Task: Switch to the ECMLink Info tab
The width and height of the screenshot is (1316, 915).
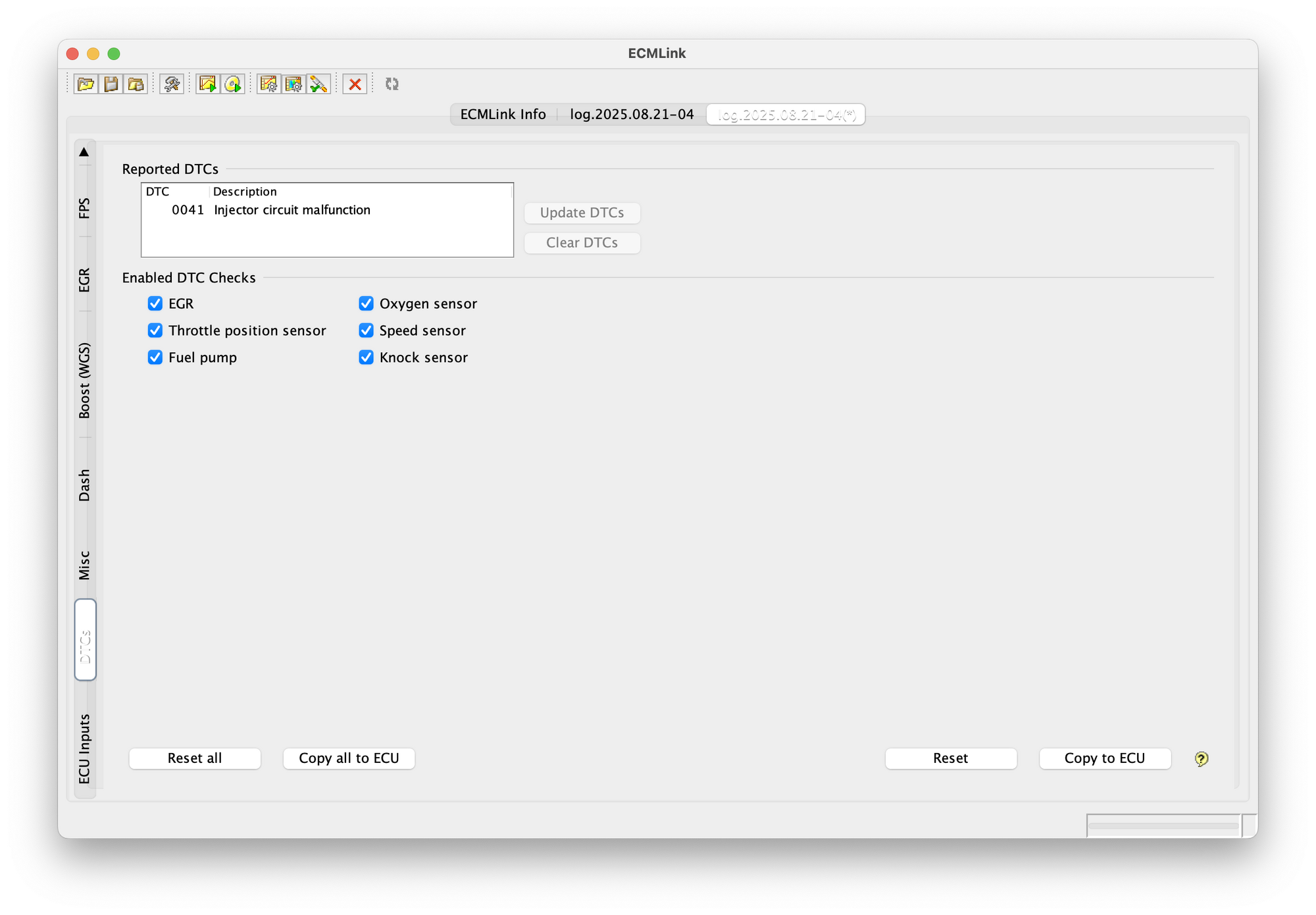Action: coord(503,115)
